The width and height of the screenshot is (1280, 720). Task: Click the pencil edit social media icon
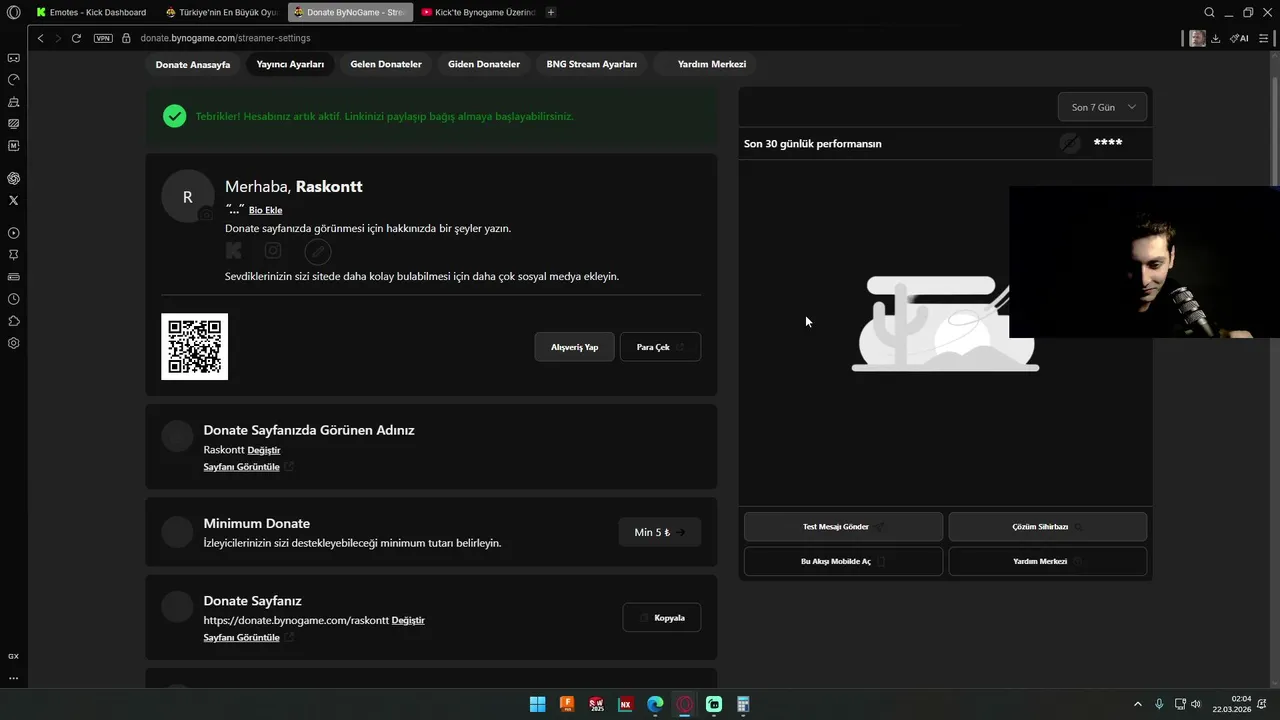click(x=317, y=251)
